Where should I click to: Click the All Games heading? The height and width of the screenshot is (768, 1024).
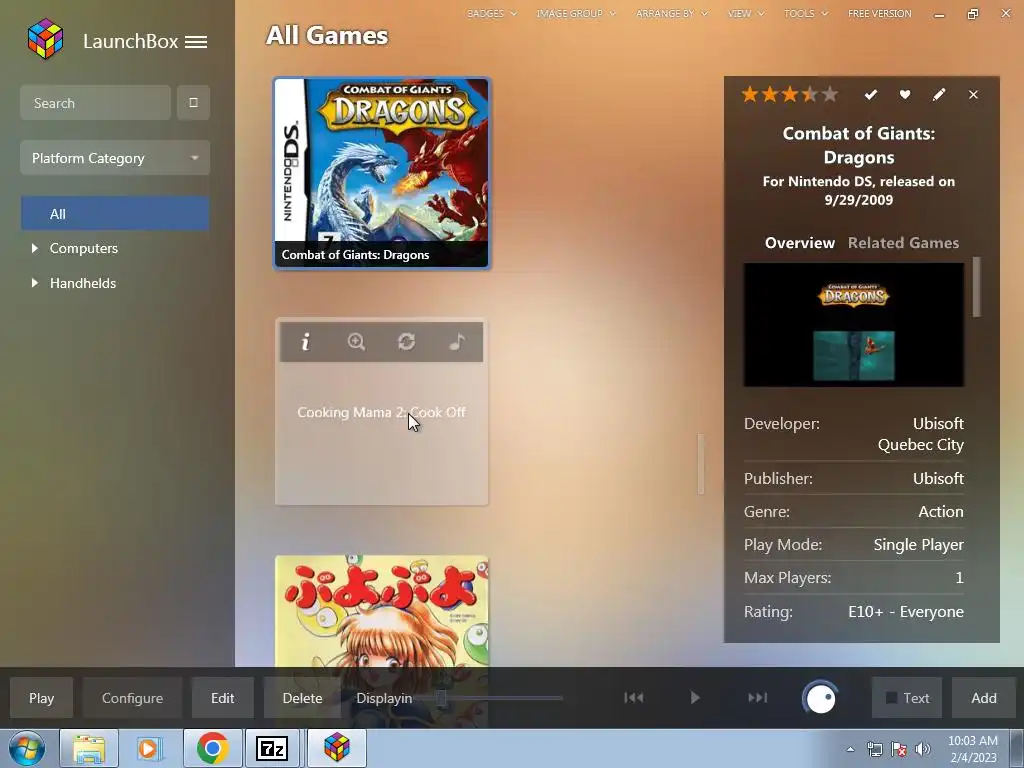pos(327,35)
